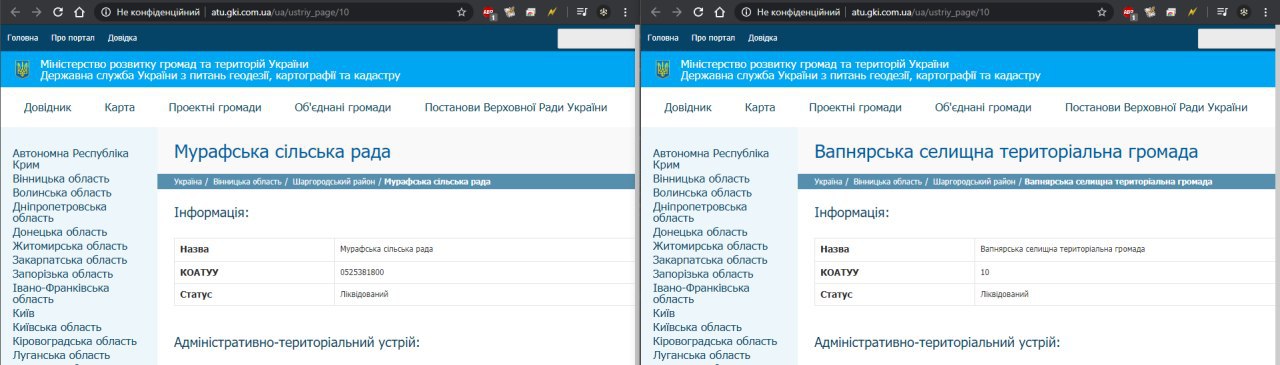This screenshot has width=1280, height=365.
Task: Open Карта tab in left window navigation
Action: (x=120, y=108)
